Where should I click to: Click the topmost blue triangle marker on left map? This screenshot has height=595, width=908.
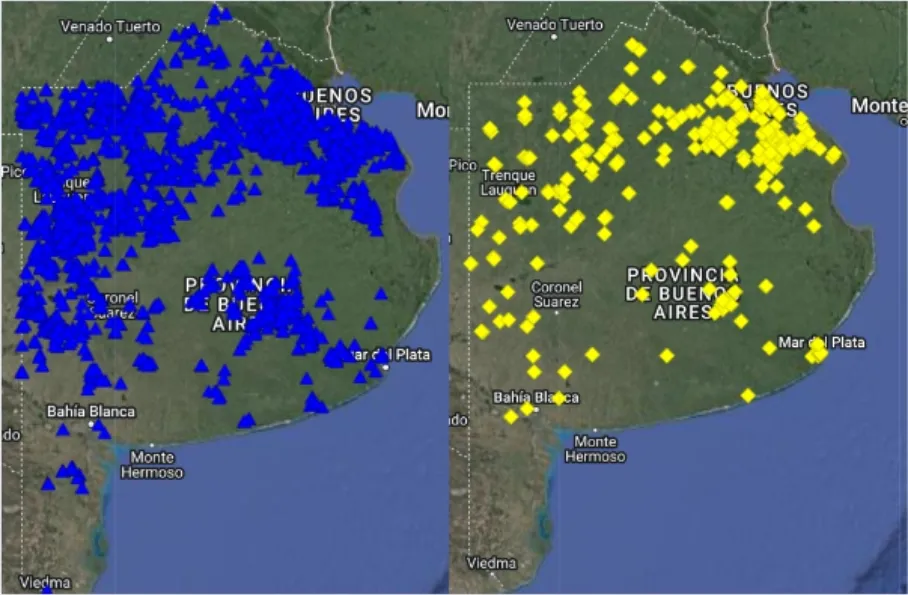(222, 12)
